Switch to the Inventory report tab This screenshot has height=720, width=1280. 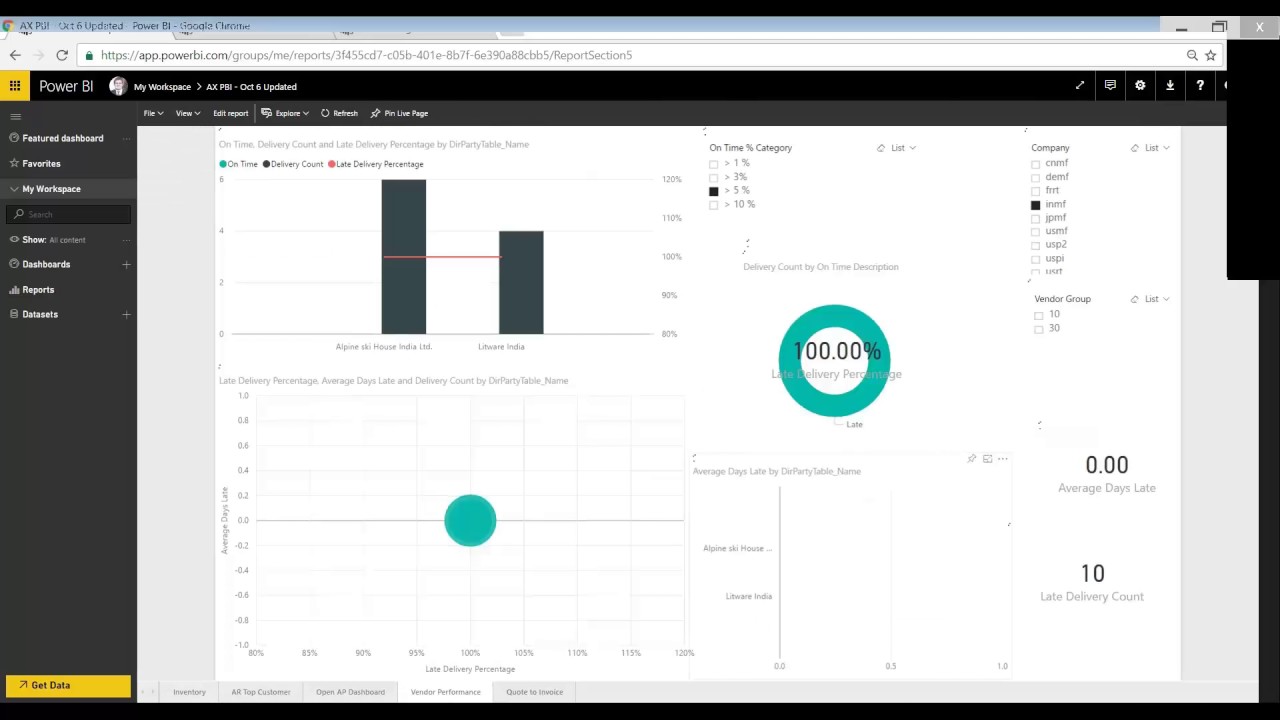[x=189, y=692]
